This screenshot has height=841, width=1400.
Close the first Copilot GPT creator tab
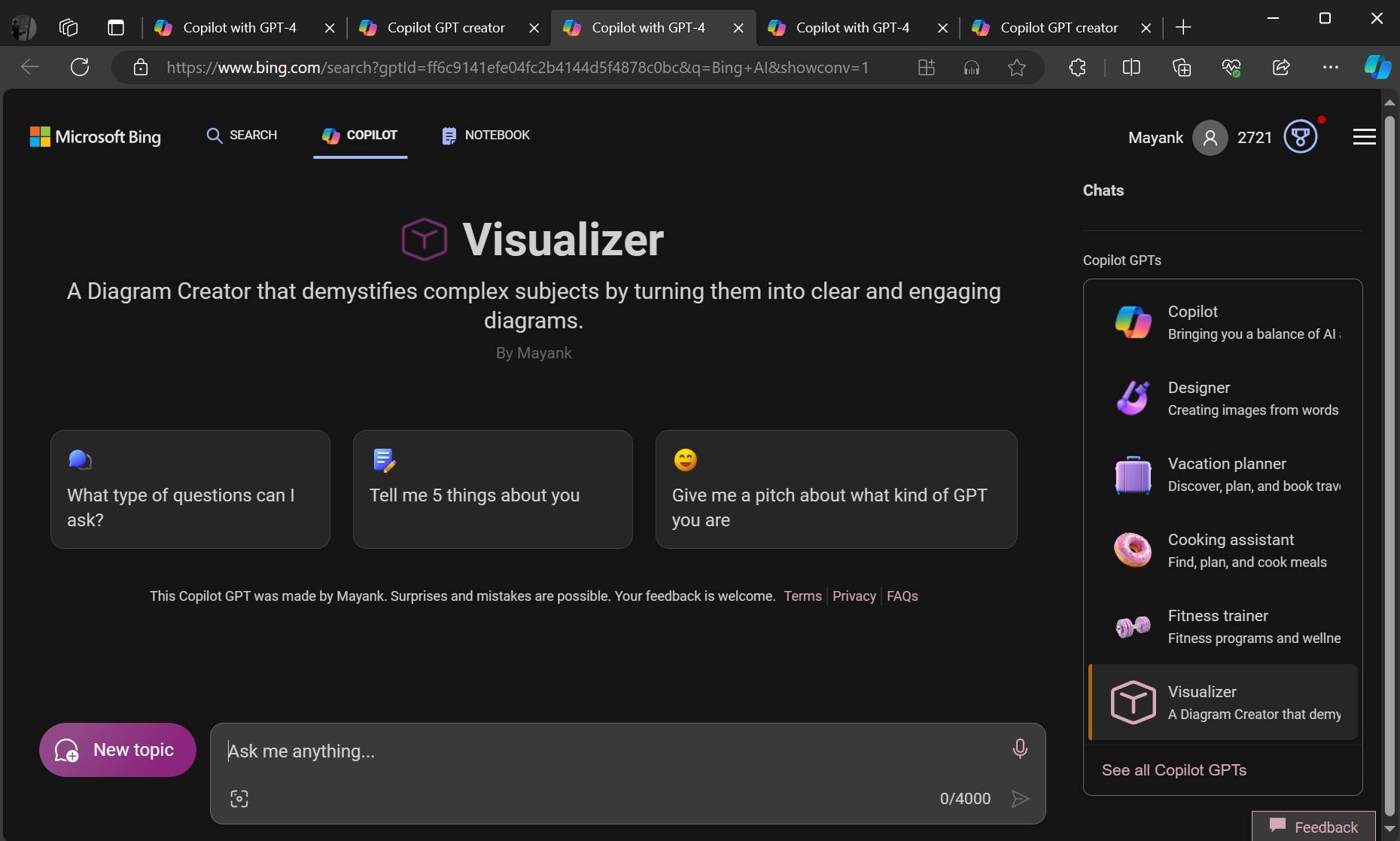[x=534, y=28]
